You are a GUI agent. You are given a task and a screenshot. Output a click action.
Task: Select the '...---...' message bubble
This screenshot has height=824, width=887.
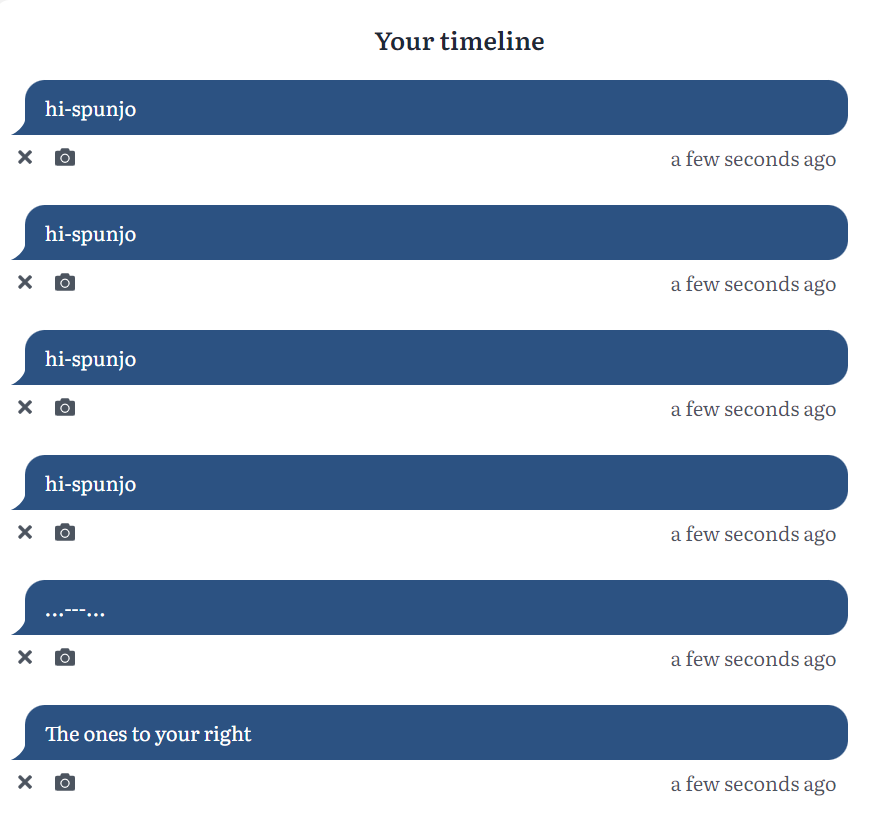click(x=430, y=607)
